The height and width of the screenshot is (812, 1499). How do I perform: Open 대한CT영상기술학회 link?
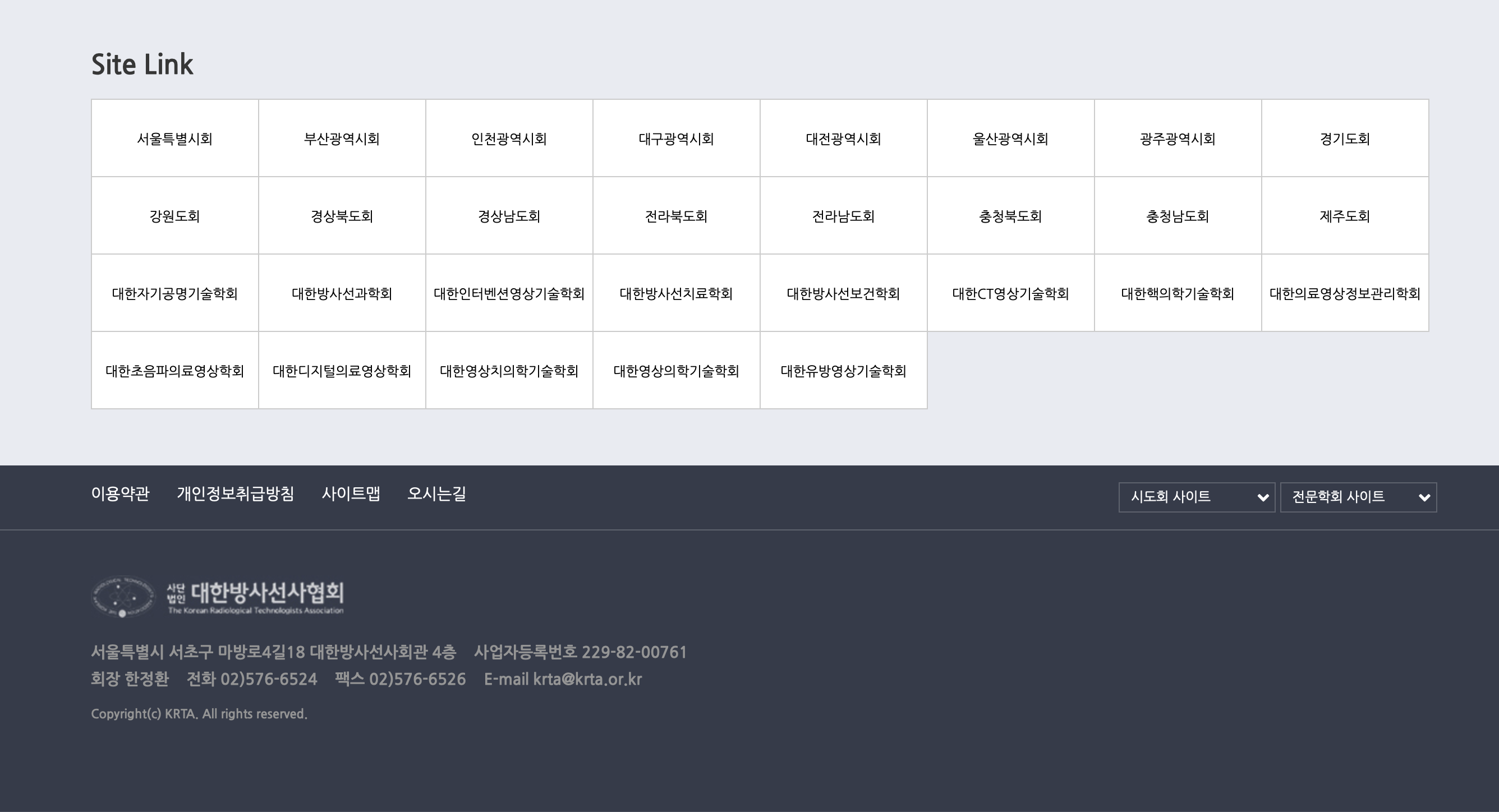pos(1010,294)
